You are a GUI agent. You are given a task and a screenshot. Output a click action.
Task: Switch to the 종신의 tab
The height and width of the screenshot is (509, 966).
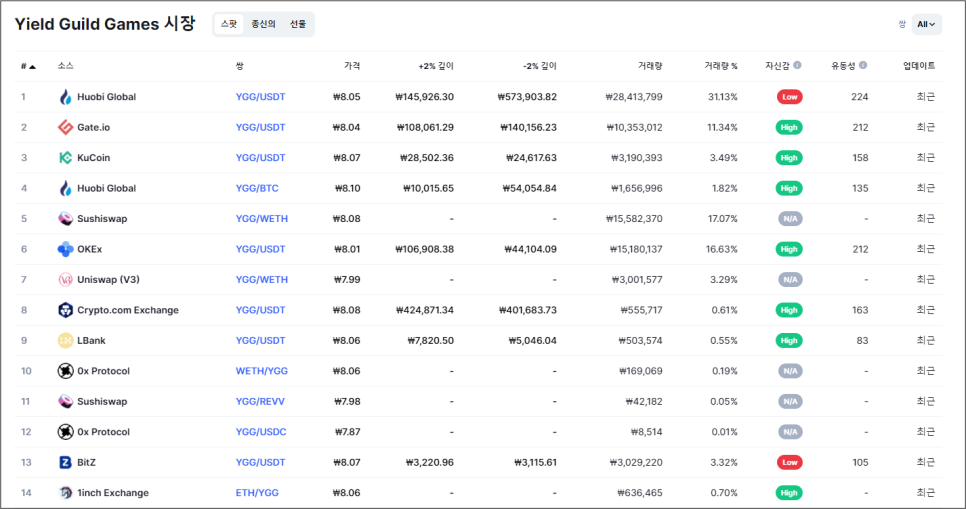[x=263, y=24]
